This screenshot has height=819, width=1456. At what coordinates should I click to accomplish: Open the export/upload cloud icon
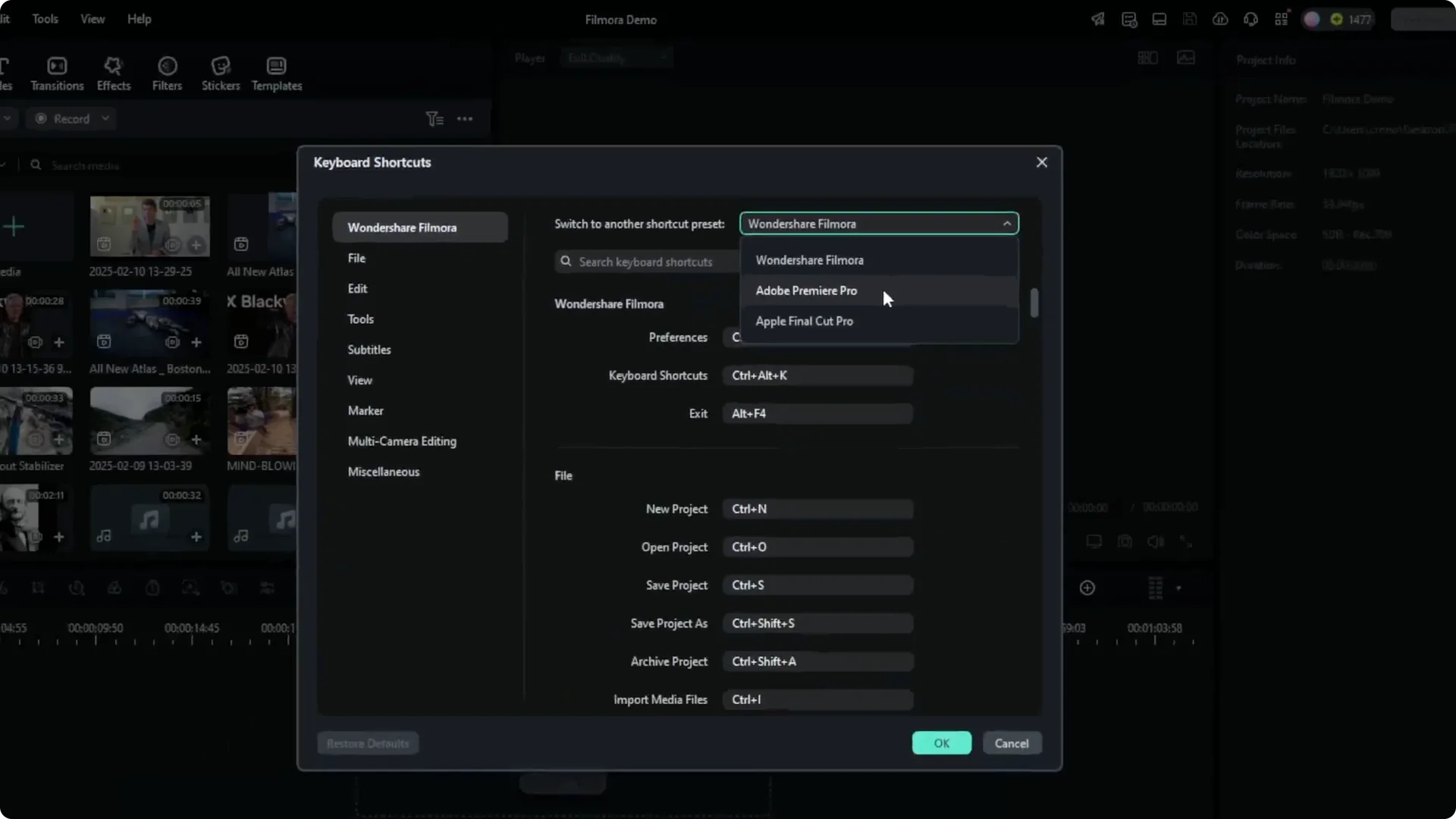point(1220,19)
